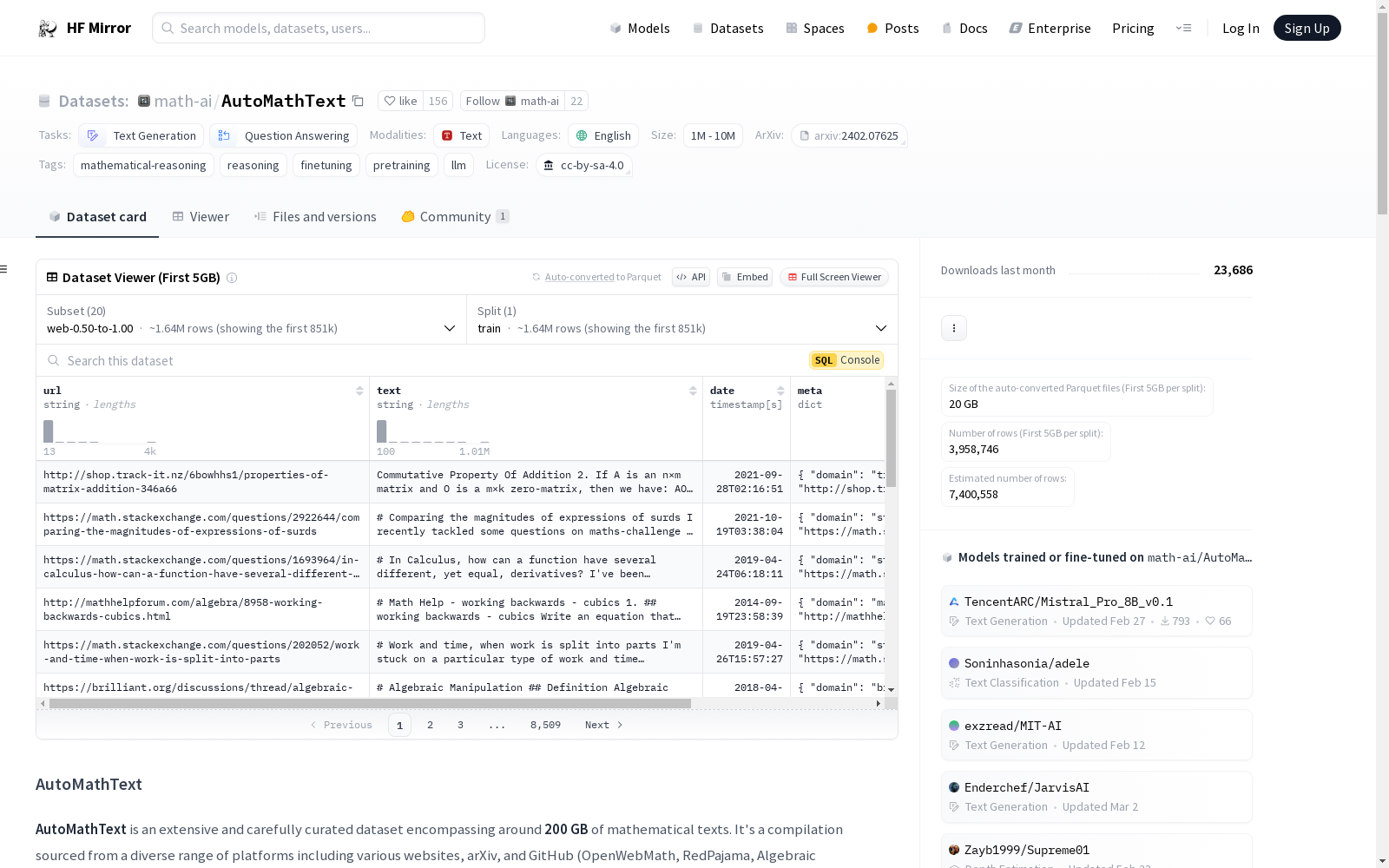Focus the search models, datasets, users field

[x=319, y=28]
